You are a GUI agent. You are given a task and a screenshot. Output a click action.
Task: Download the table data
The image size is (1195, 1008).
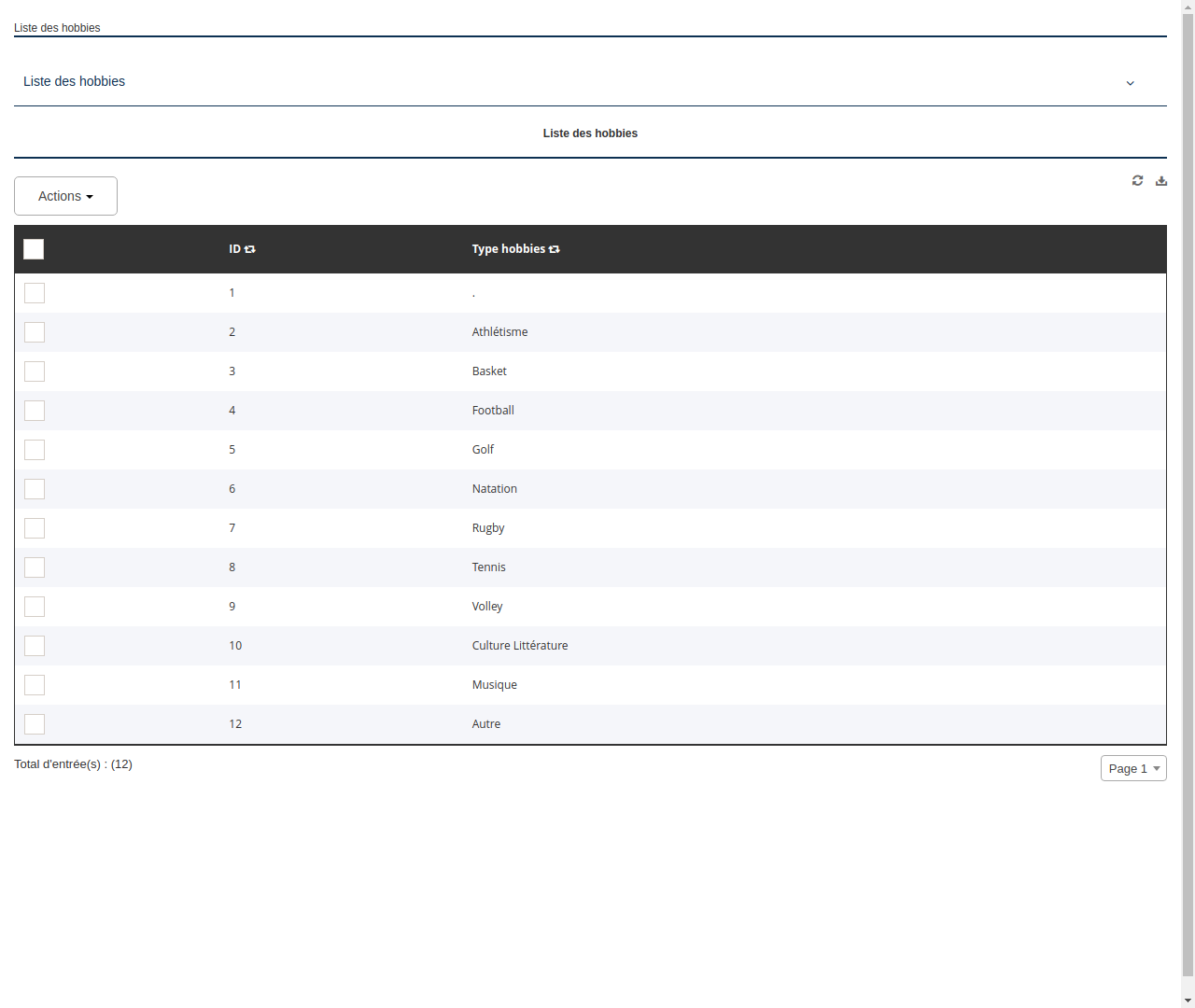[x=1160, y=180]
